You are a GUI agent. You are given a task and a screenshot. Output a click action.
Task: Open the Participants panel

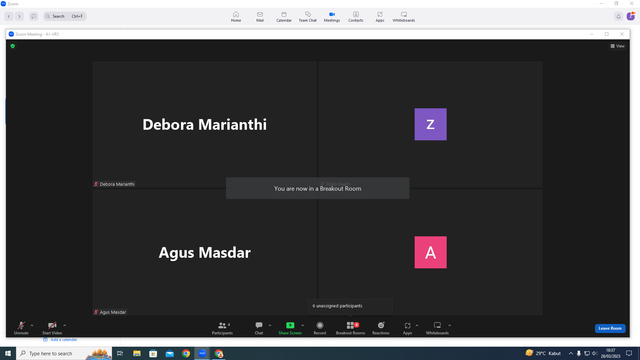pos(222,328)
